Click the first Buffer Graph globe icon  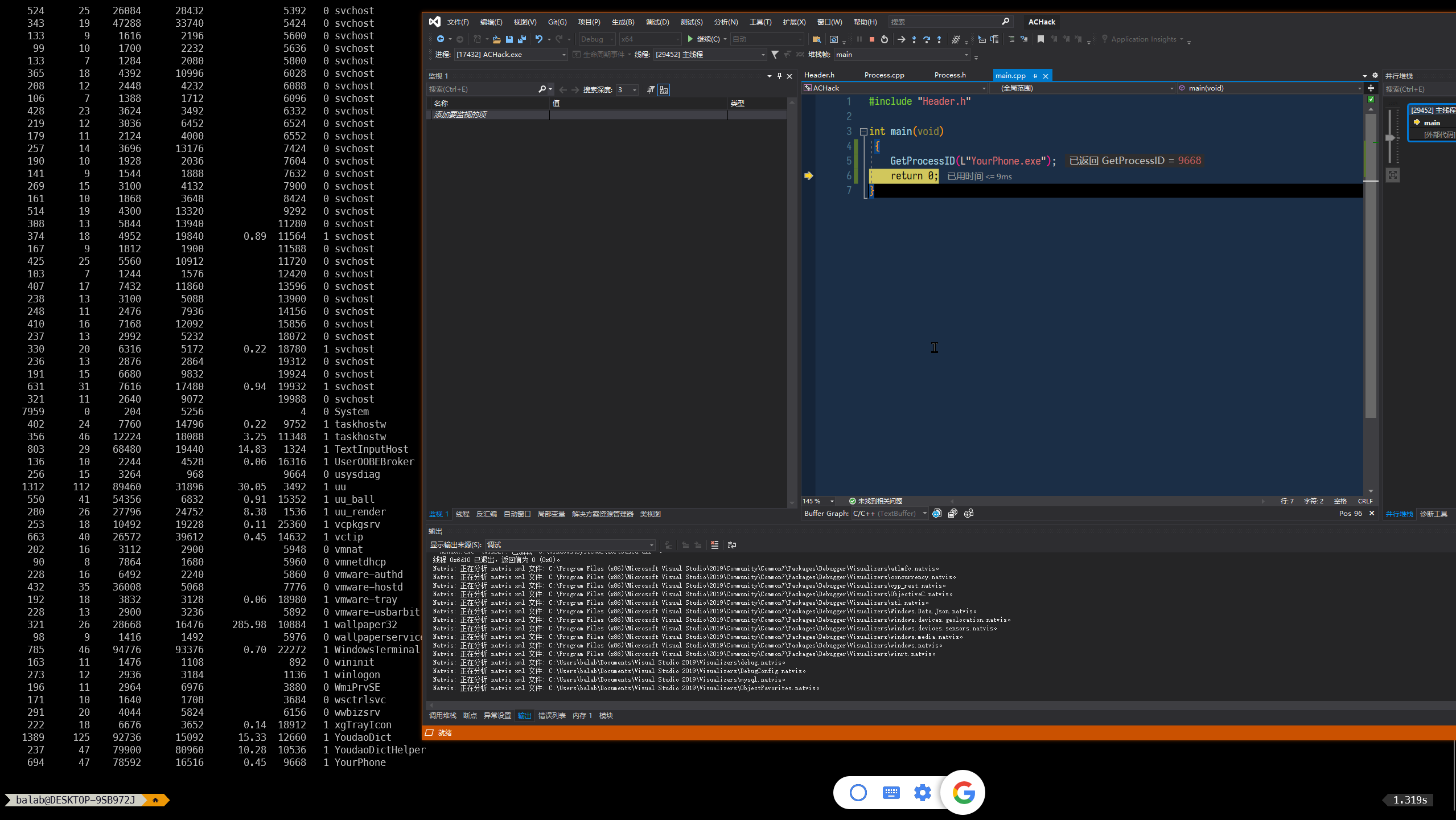pos(937,513)
